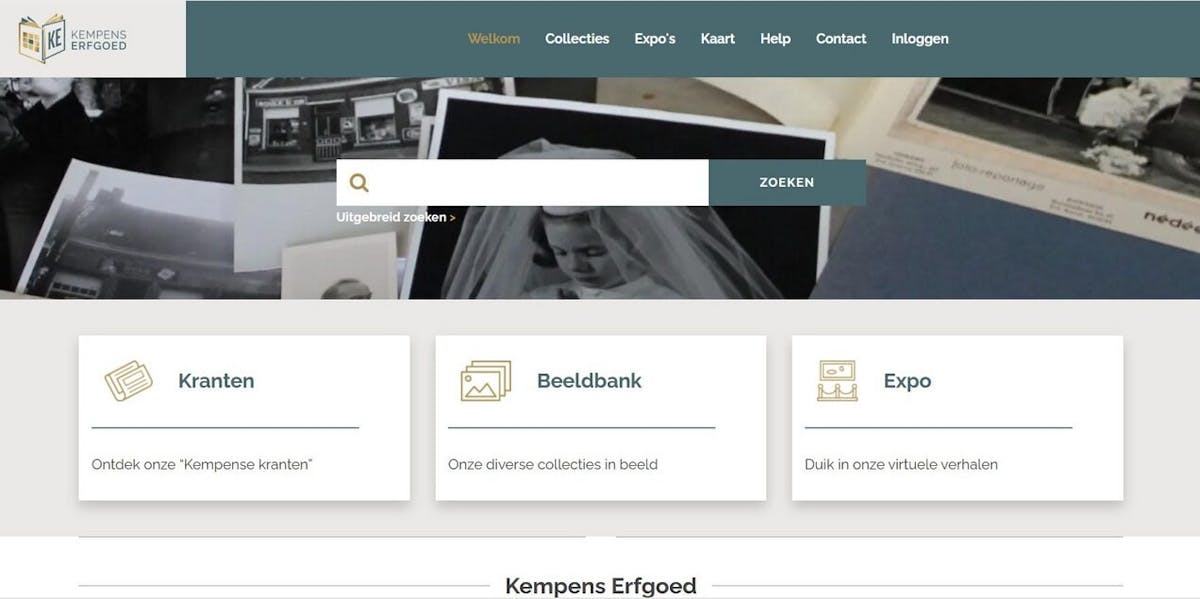
Task: Click the Beeldbank pictures icon
Action: (x=486, y=381)
